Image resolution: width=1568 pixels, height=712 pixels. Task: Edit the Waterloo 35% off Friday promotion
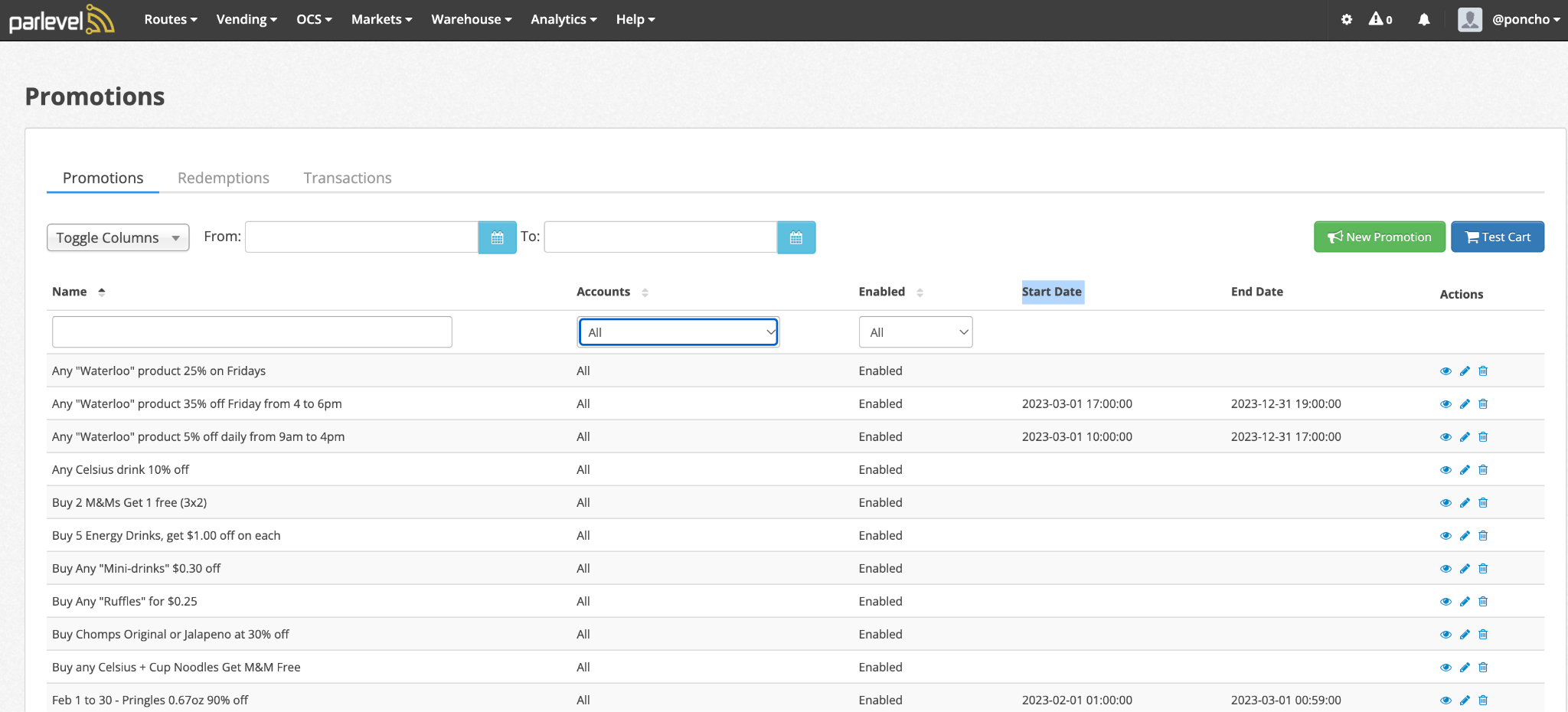coord(1465,403)
